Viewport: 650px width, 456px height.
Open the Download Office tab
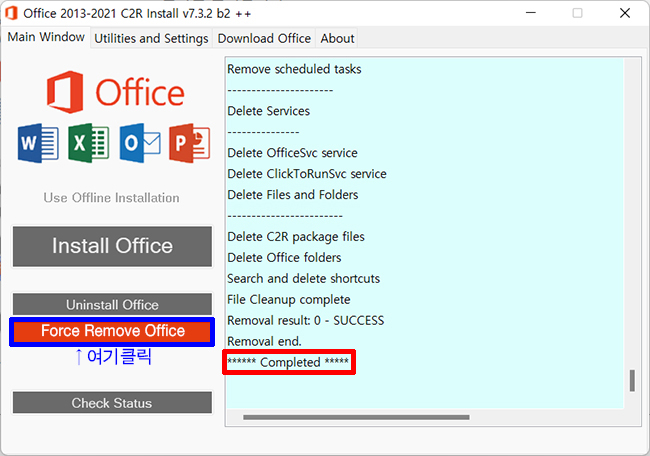264,39
